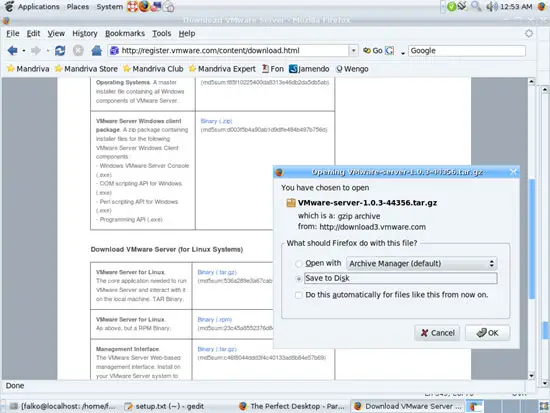Click the Google search input field

click(x=467, y=51)
